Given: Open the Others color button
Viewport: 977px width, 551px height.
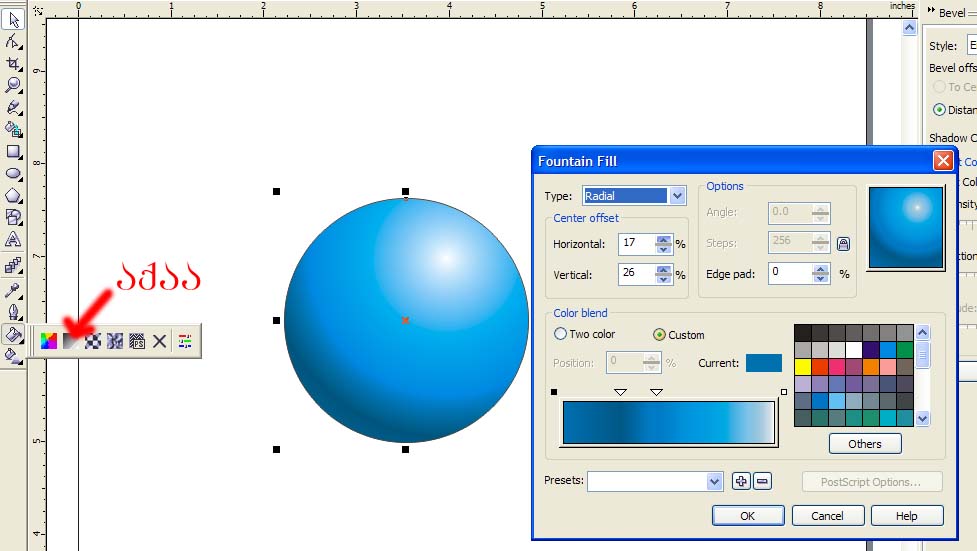Looking at the screenshot, I should [865, 444].
